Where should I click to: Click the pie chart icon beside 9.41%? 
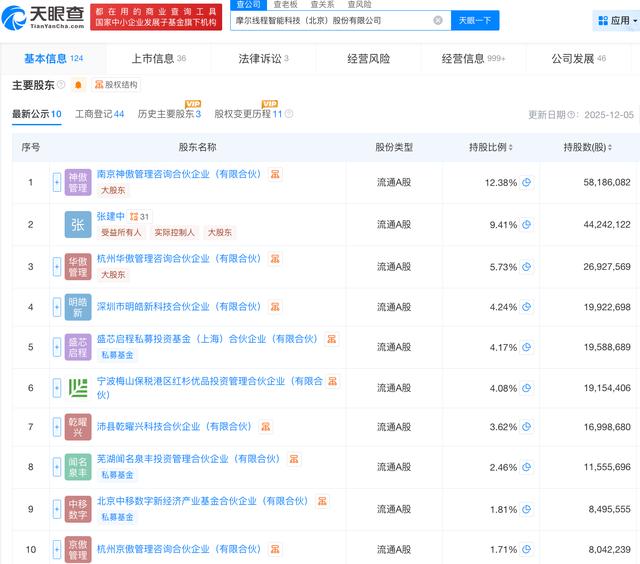point(526,225)
